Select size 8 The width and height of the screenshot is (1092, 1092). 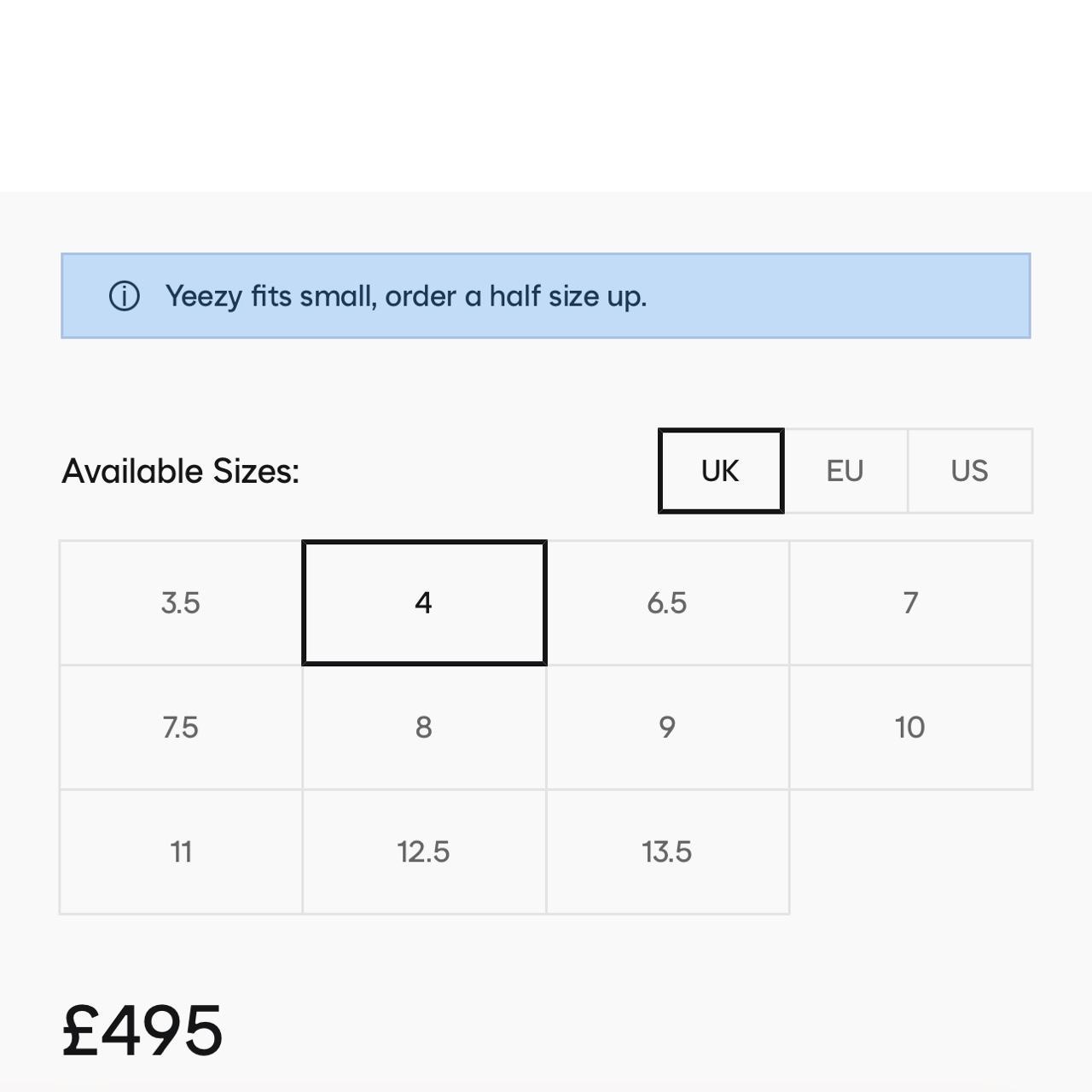(424, 728)
